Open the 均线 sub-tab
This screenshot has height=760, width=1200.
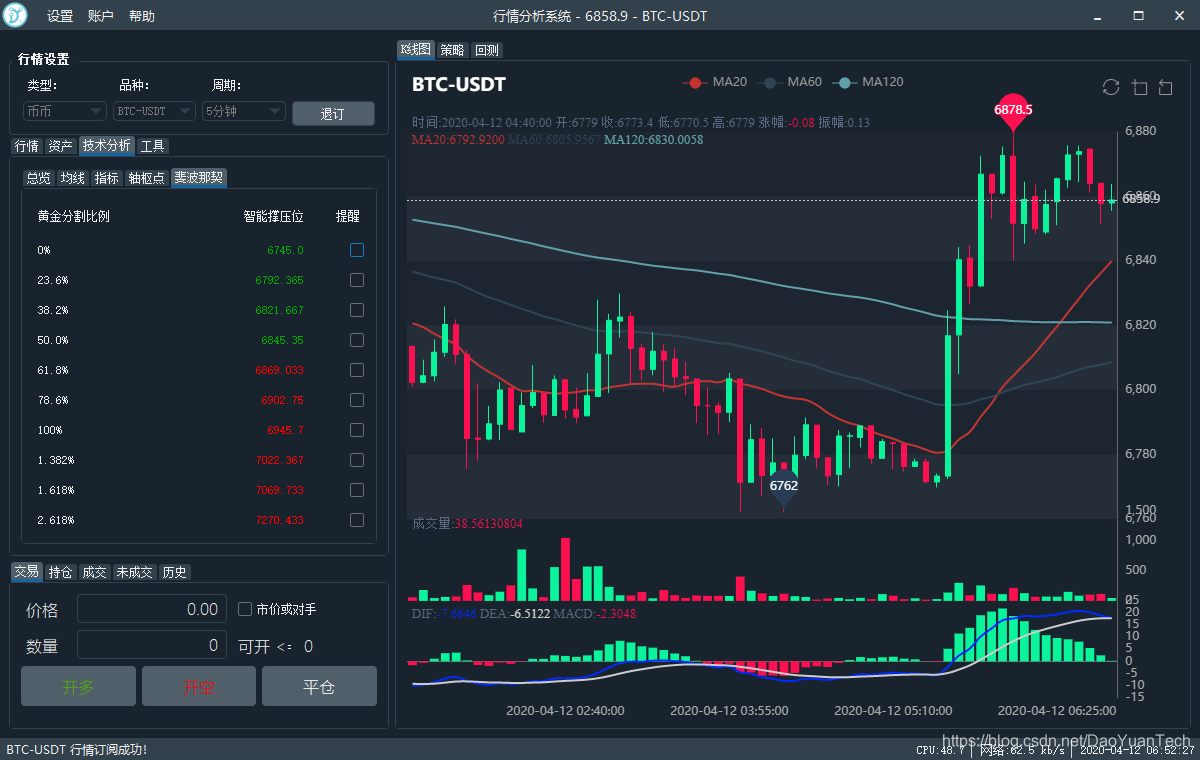(72, 178)
